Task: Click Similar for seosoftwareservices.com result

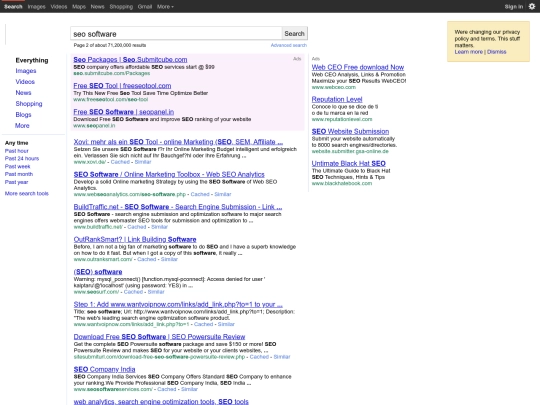Action: [x=189, y=389]
